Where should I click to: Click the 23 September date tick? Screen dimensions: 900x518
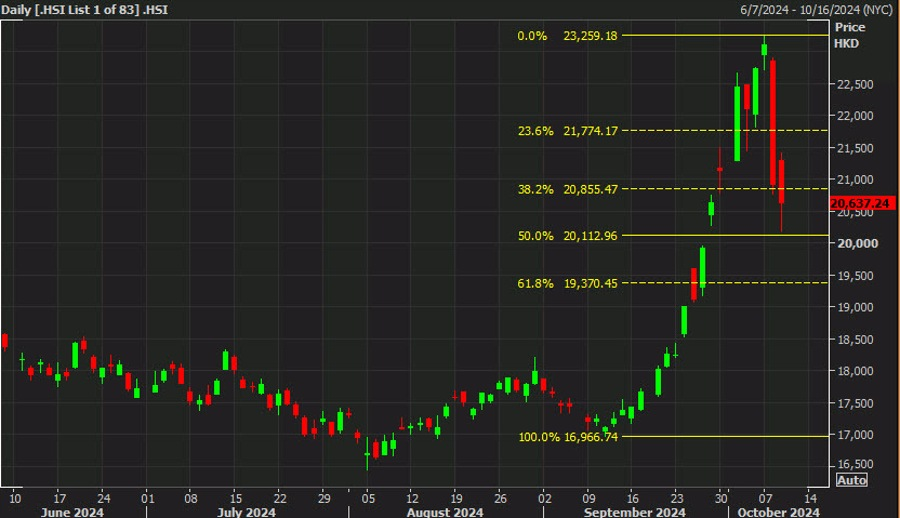point(677,498)
